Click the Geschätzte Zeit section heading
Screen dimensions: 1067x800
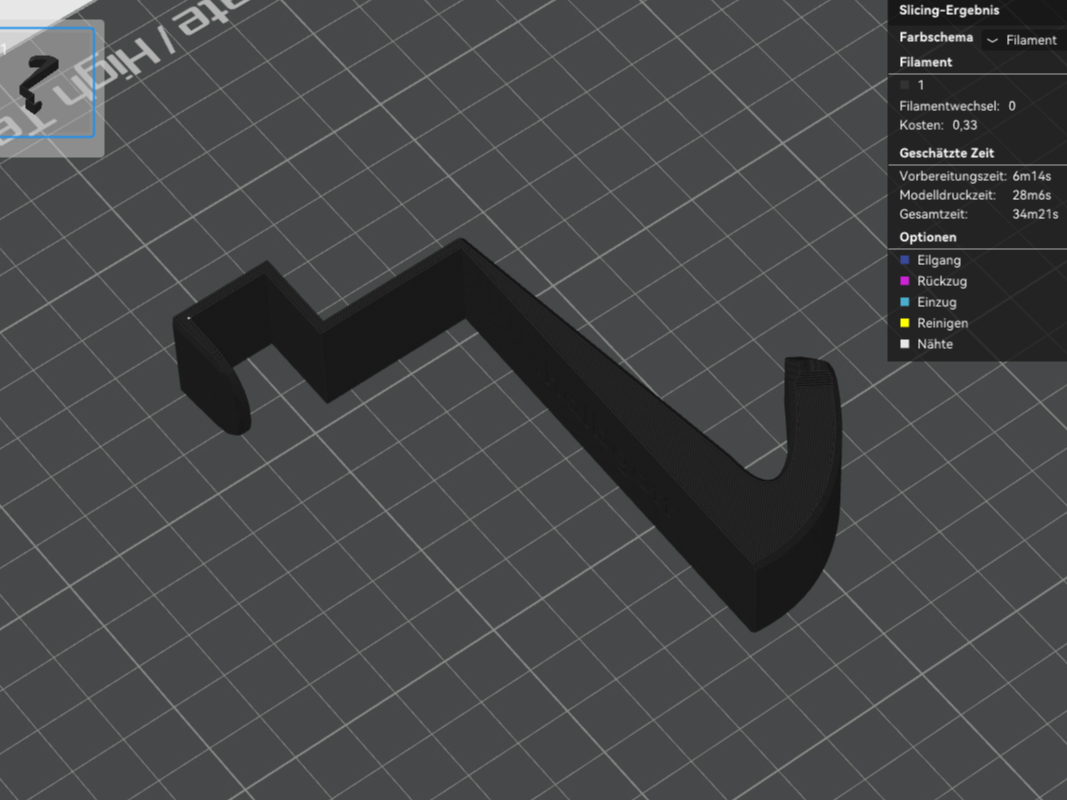tap(946, 153)
